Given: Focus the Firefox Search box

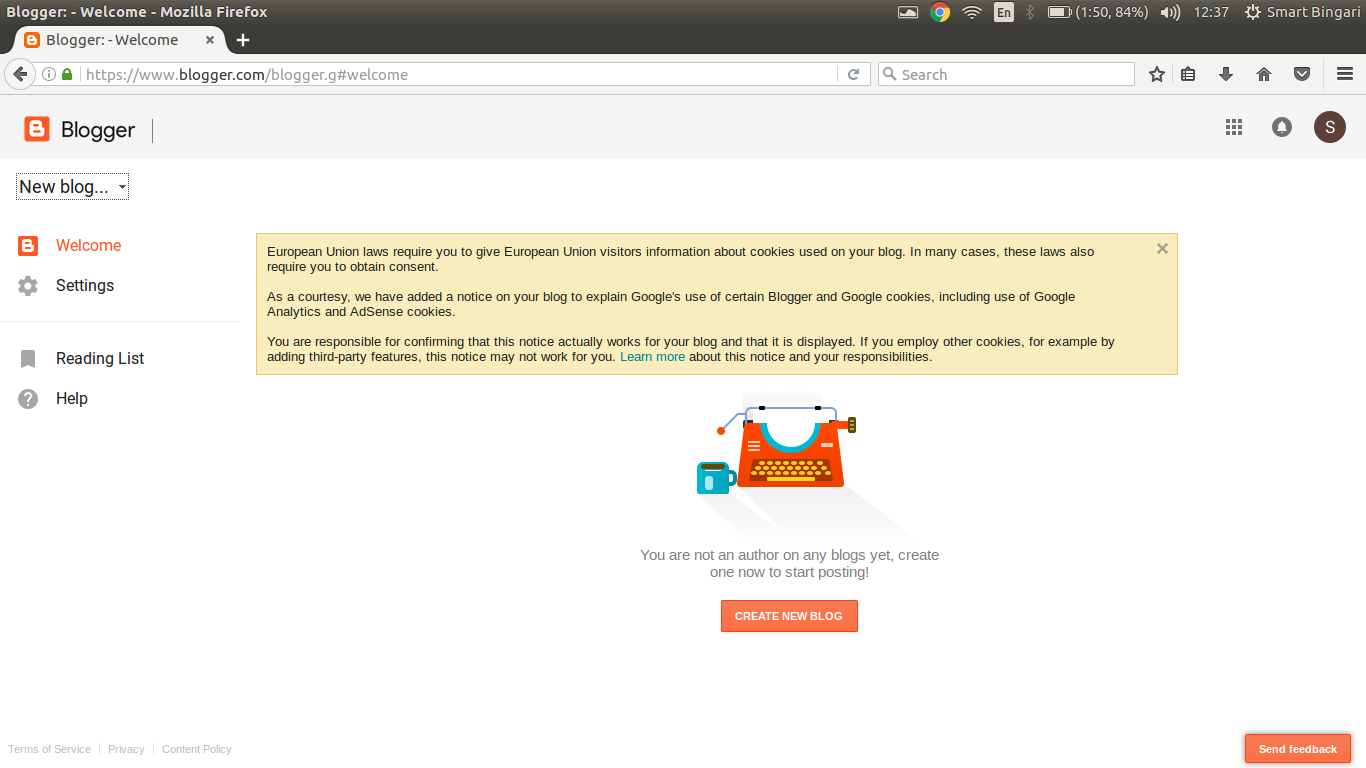Looking at the screenshot, I should tap(1006, 74).
